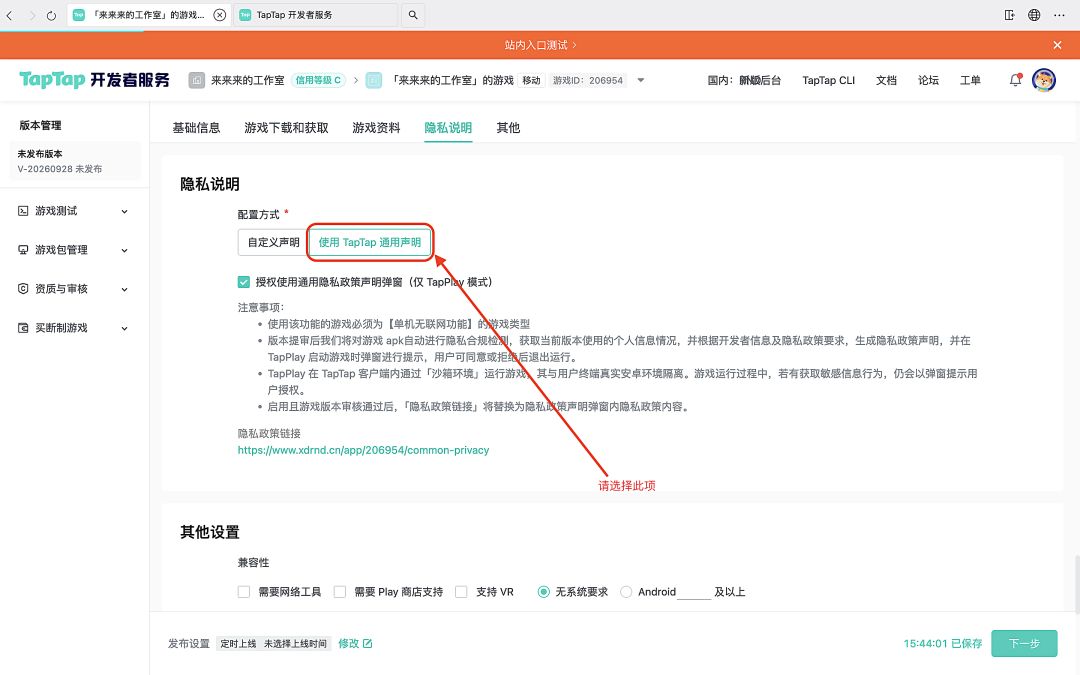Open the game switcher dropdown arrow

(x=641, y=80)
